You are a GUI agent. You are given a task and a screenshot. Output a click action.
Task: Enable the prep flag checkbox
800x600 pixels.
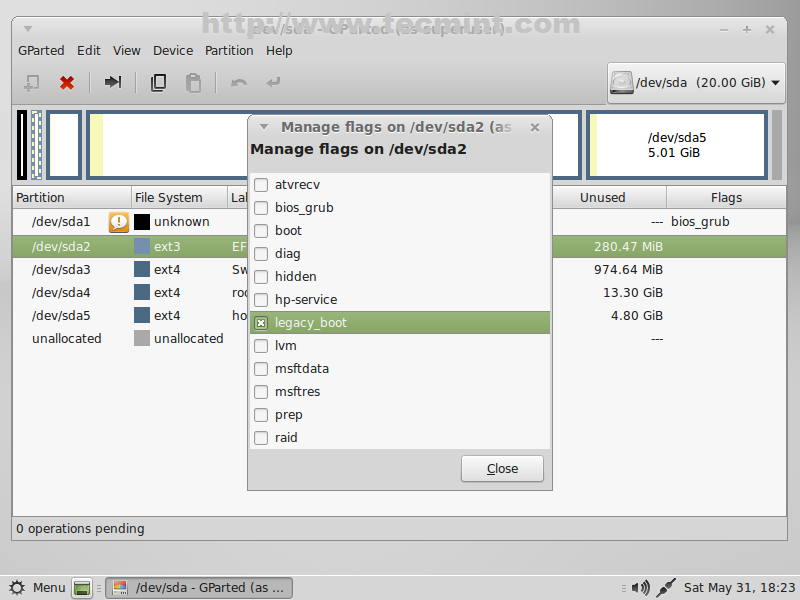[x=261, y=415]
